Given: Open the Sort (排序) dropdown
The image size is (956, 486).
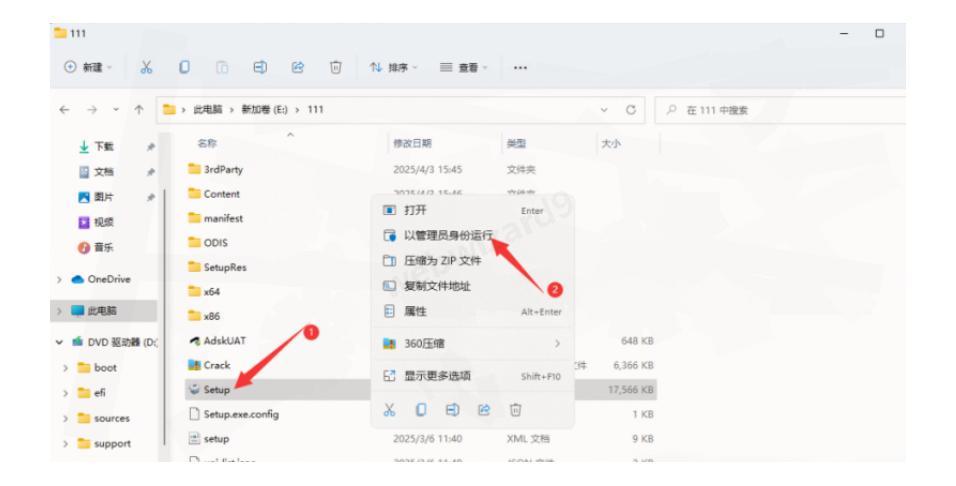Looking at the screenshot, I should pos(393,67).
